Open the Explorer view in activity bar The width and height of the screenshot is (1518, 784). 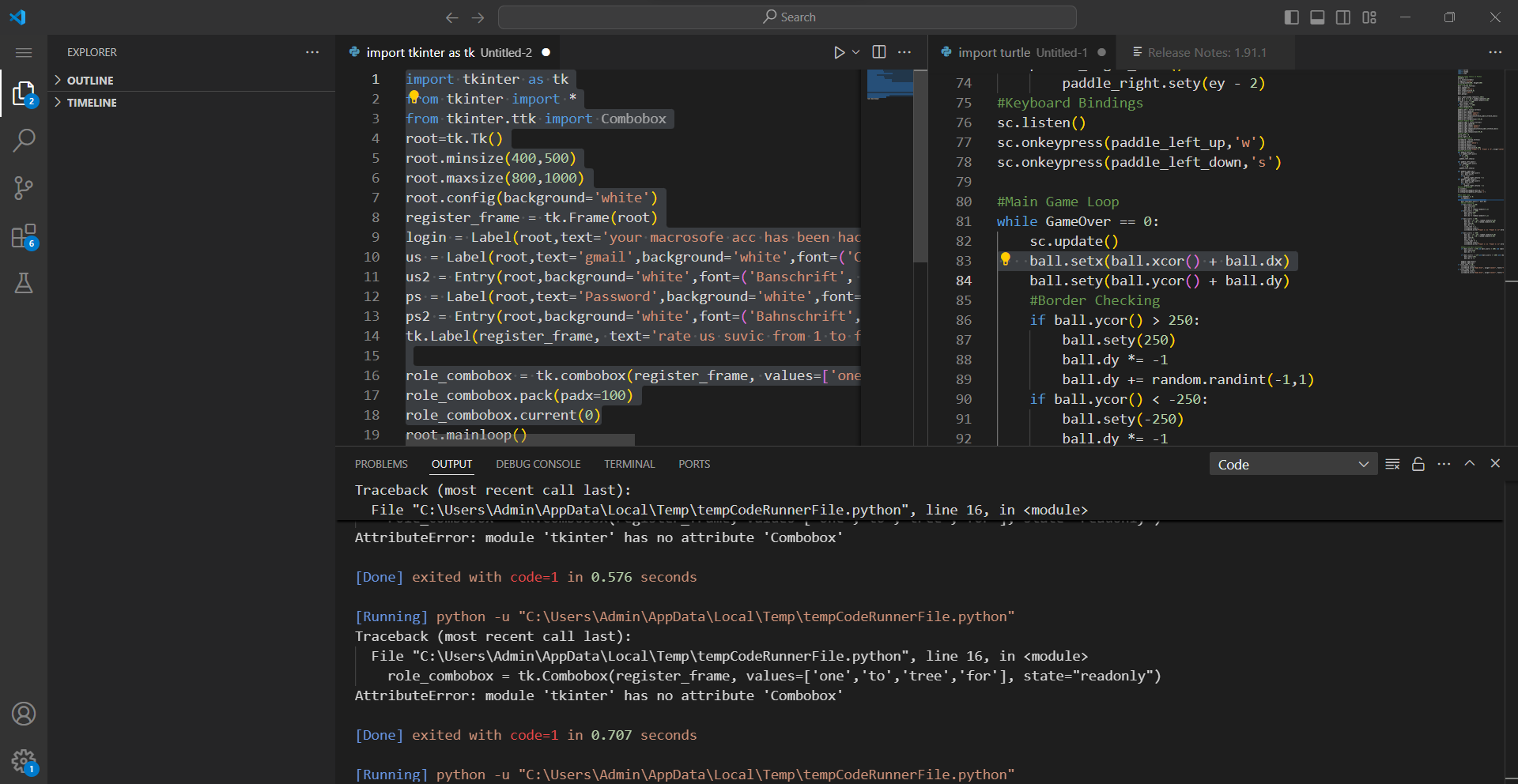point(24,94)
